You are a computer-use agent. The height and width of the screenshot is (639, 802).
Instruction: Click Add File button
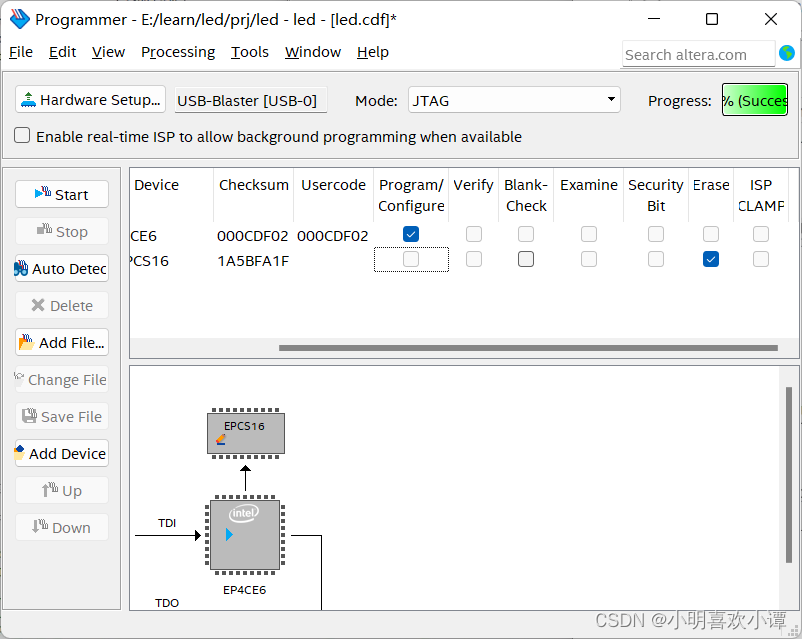coord(62,342)
